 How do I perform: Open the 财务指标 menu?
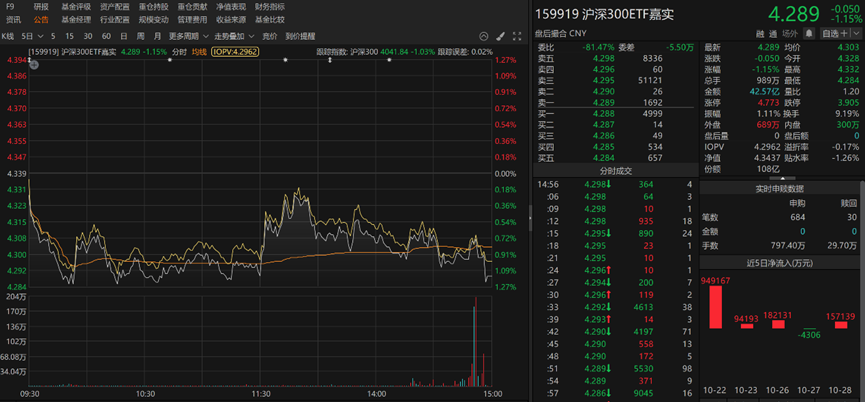tap(270, 7)
